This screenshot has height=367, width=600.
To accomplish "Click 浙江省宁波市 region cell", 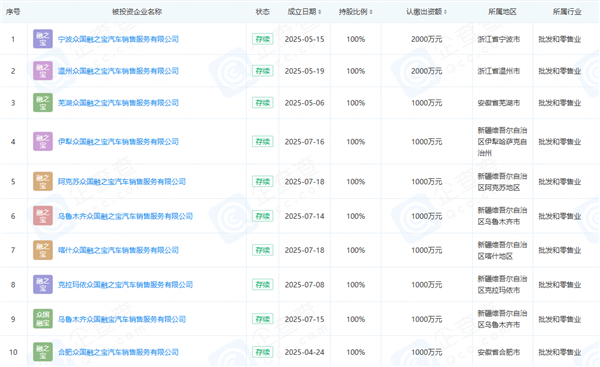I will click(499, 39).
